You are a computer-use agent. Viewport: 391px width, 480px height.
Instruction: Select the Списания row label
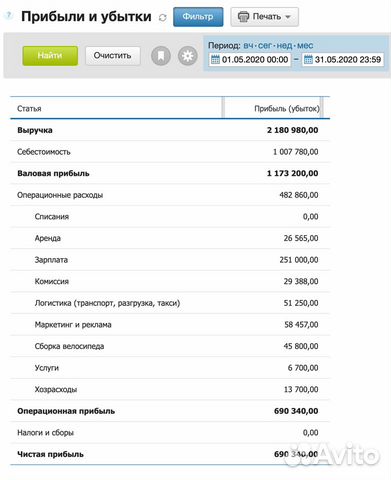click(x=52, y=217)
